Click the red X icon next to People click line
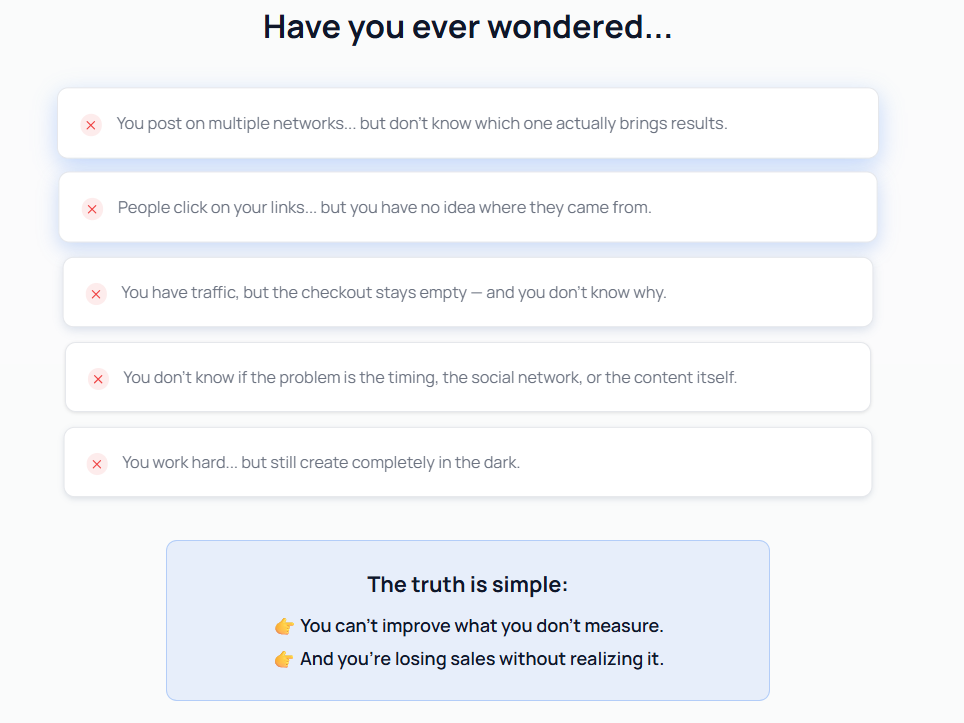 (92, 209)
